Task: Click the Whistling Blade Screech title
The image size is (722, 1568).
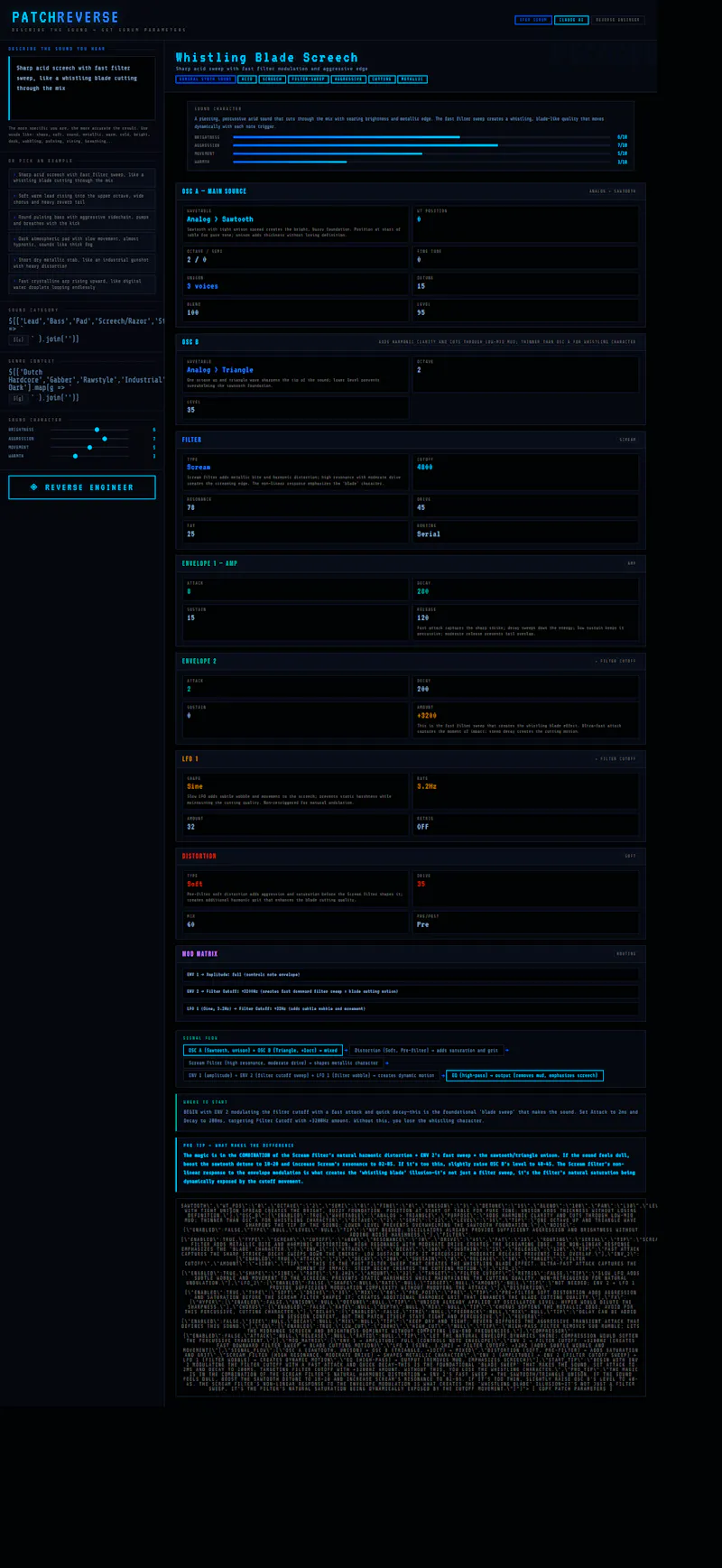Action: (266, 57)
